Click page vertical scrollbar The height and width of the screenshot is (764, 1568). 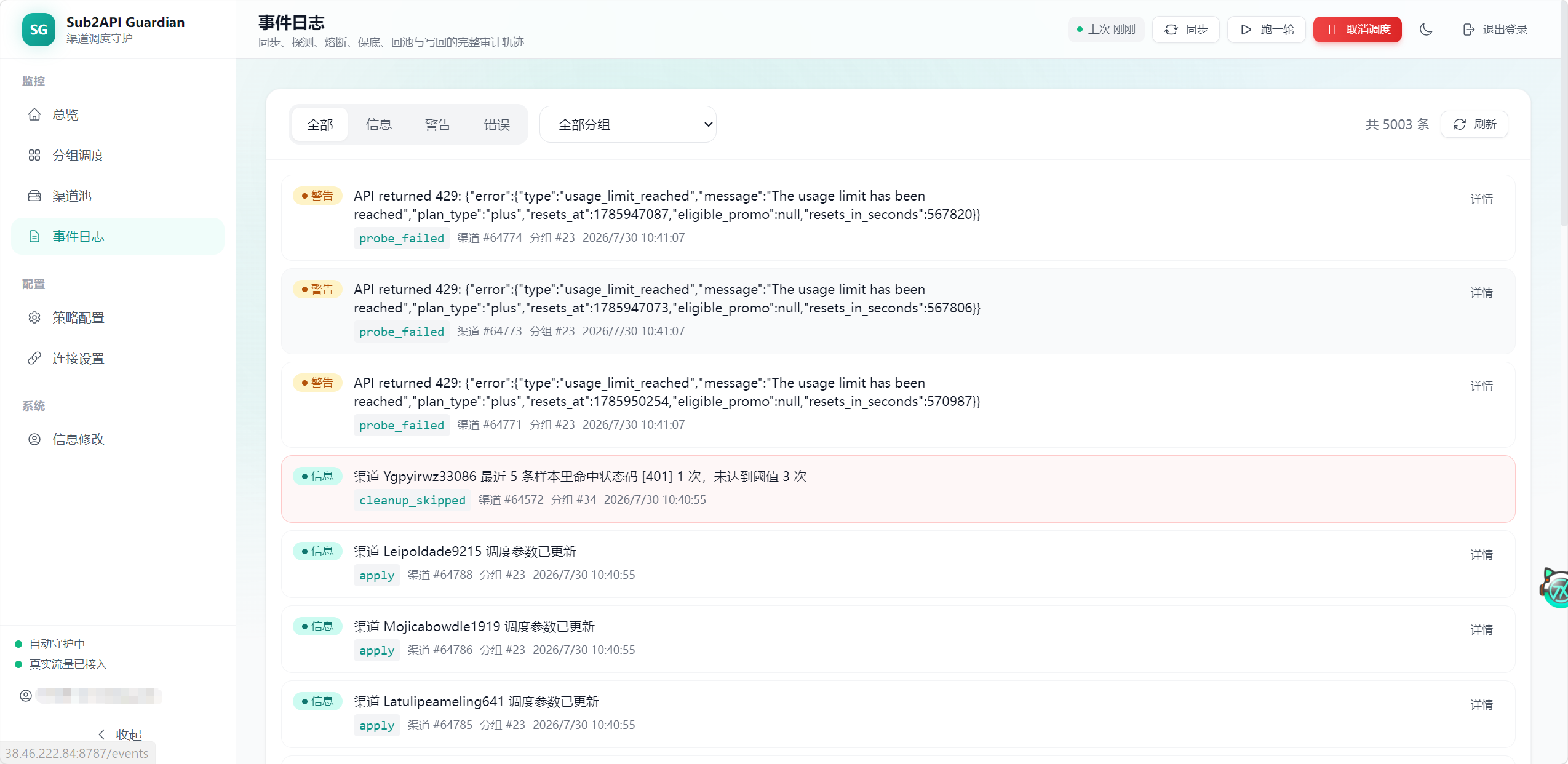1564,114
